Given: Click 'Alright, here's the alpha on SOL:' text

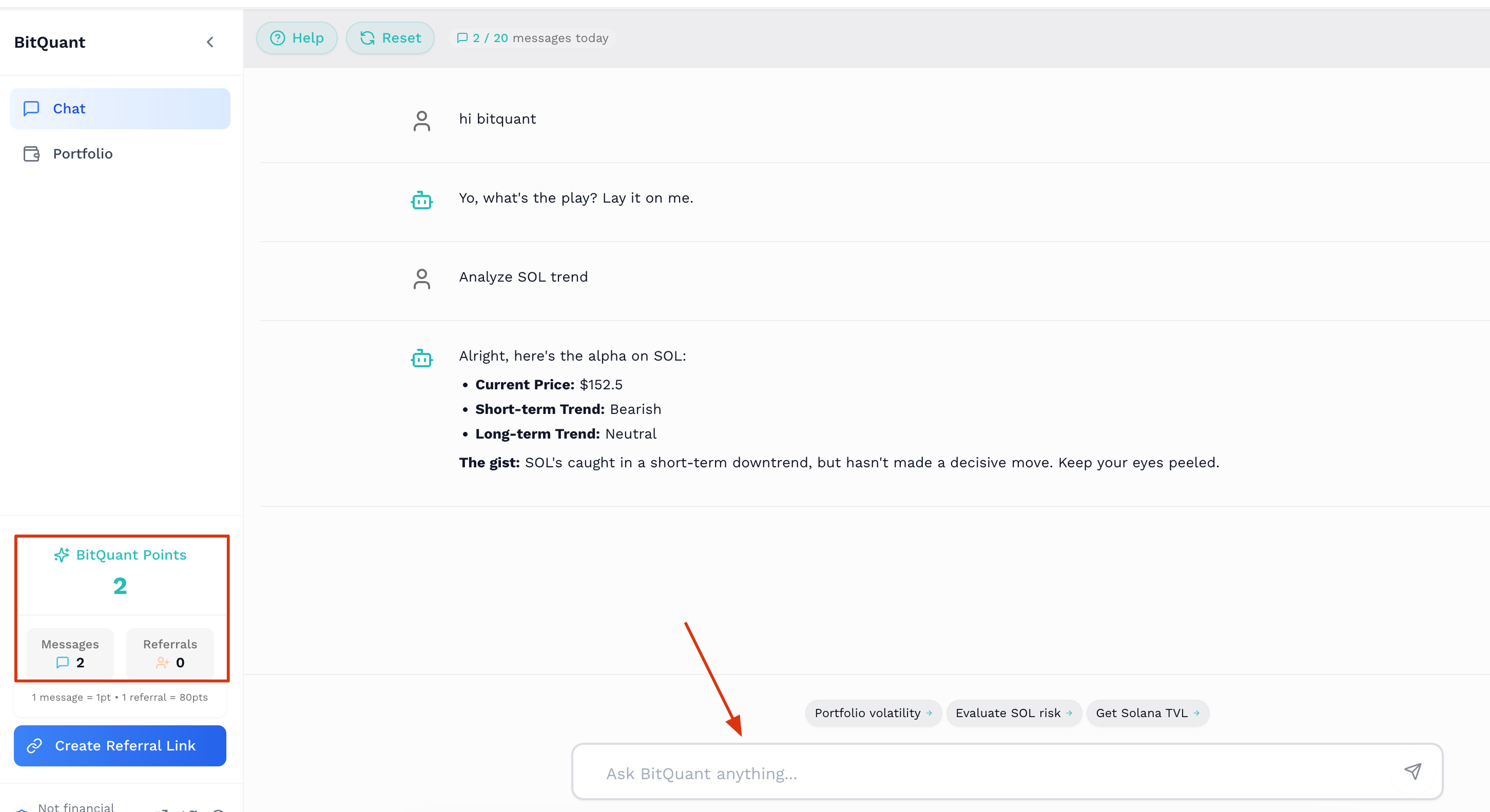Looking at the screenshot, I should (573, 356).
